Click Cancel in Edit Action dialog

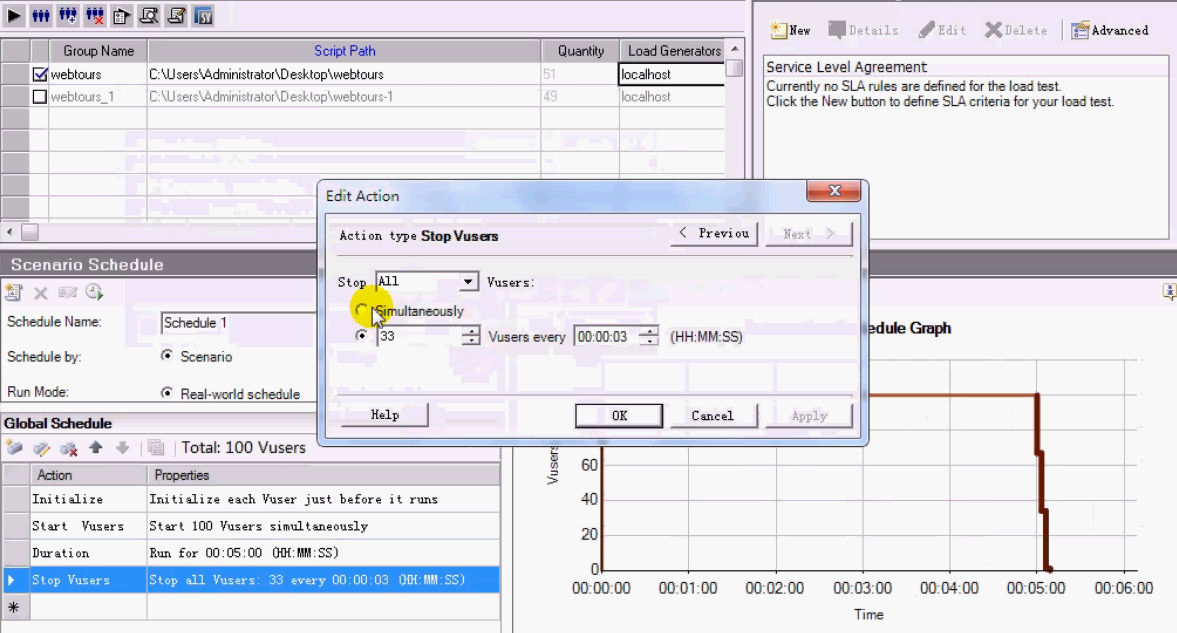pos(712,415)
